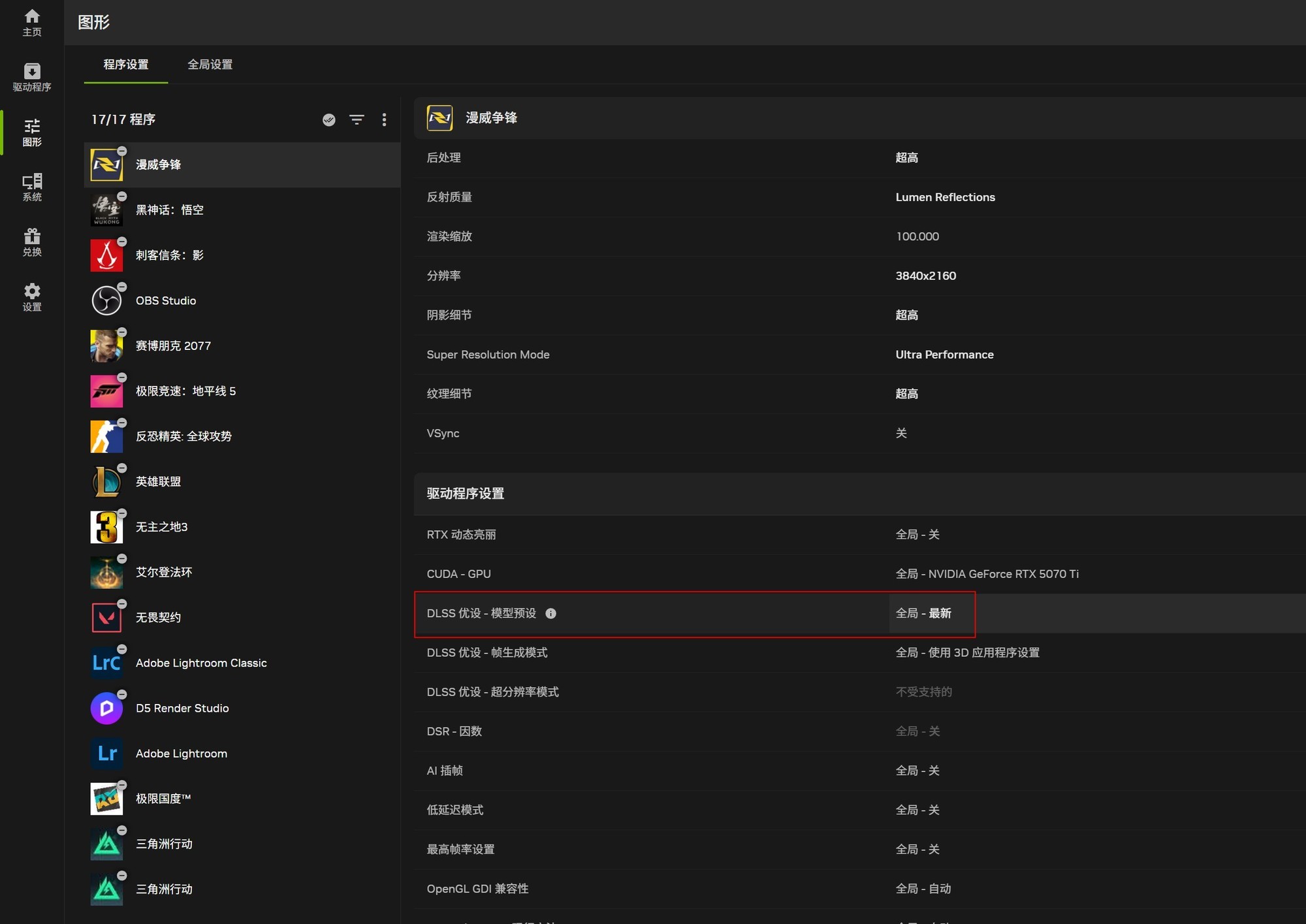Open the AI 插帧 value dropdown
Image resolution: width=1306 pixels, height=924 pixels.
[x=917, y=771]
